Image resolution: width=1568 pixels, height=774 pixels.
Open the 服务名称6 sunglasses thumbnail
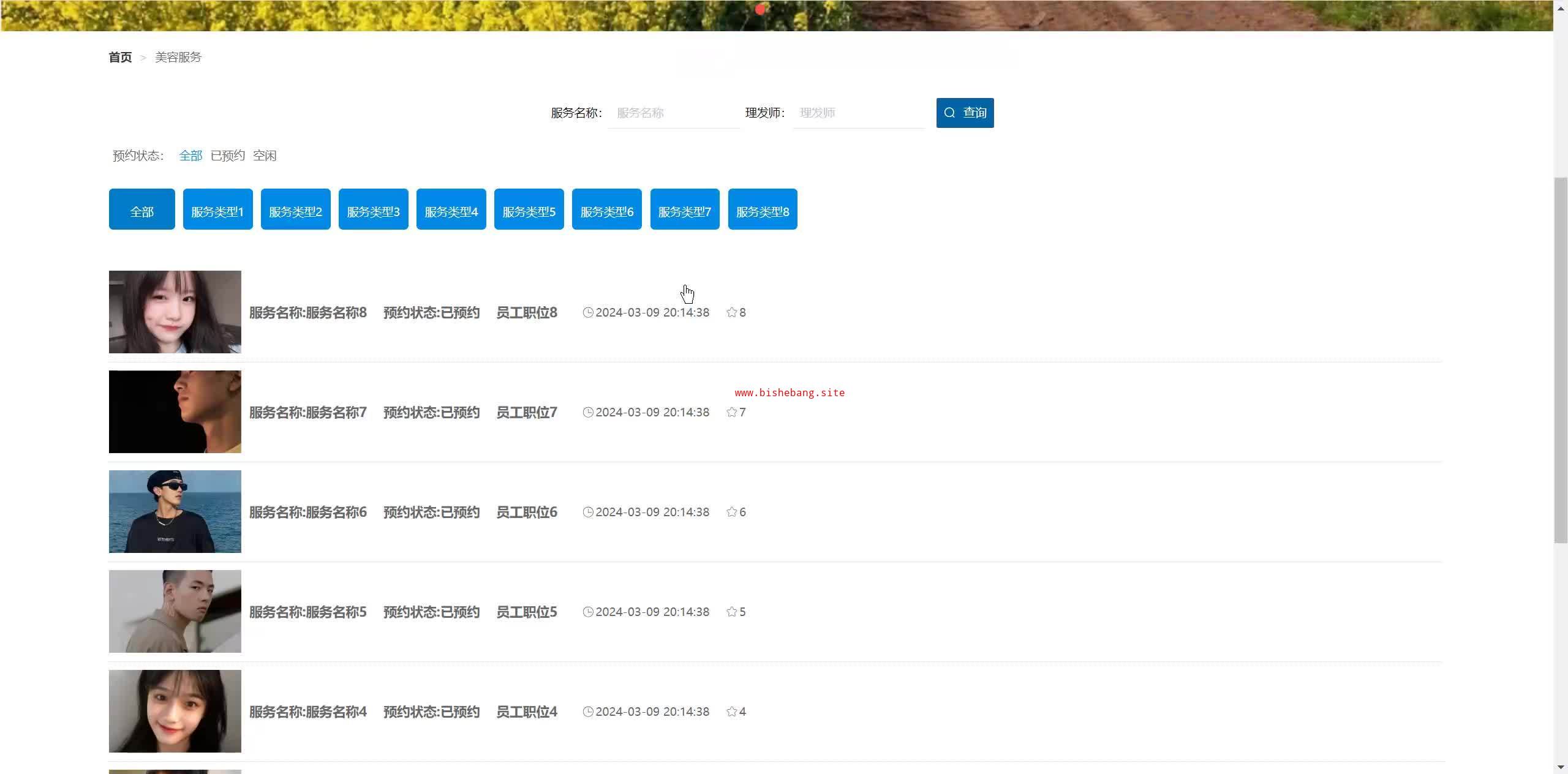click(175, 511)
